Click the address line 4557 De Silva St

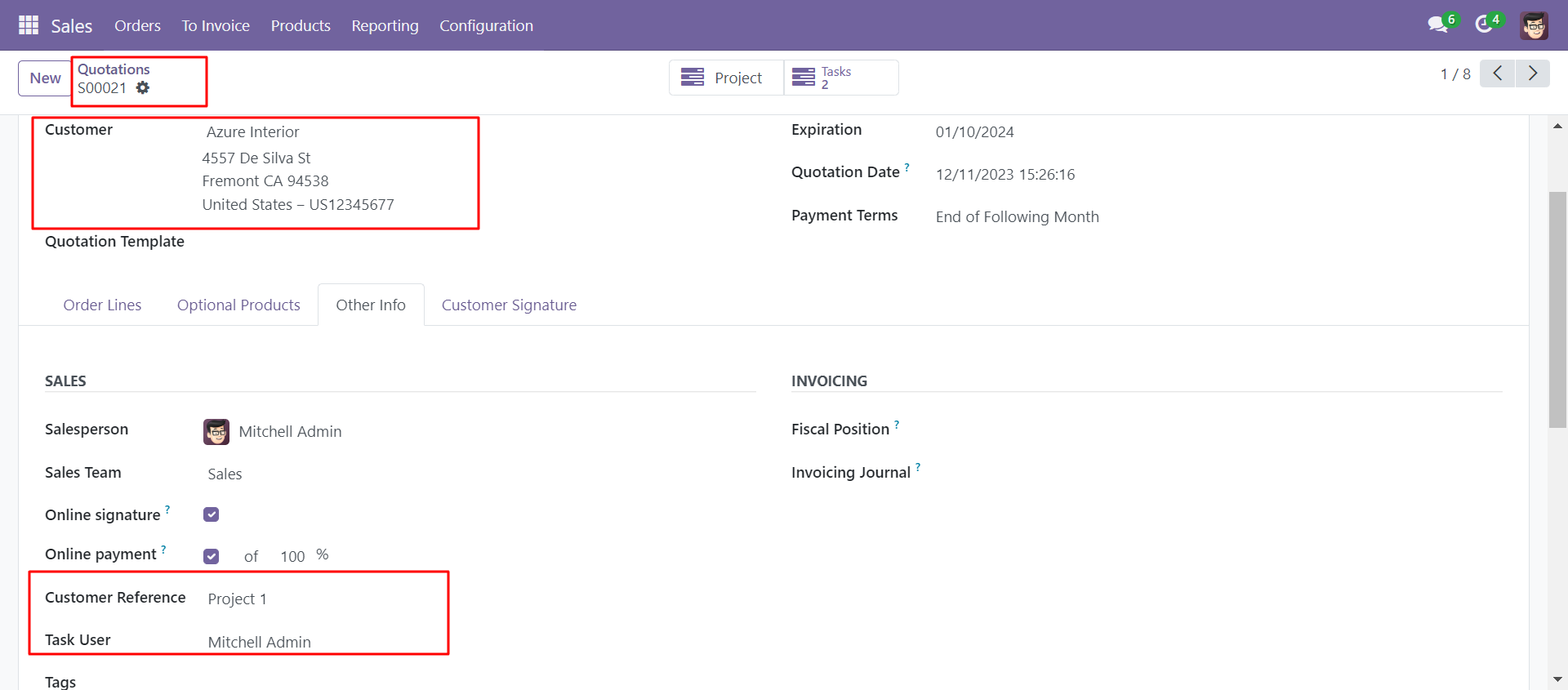pos(256,158)
